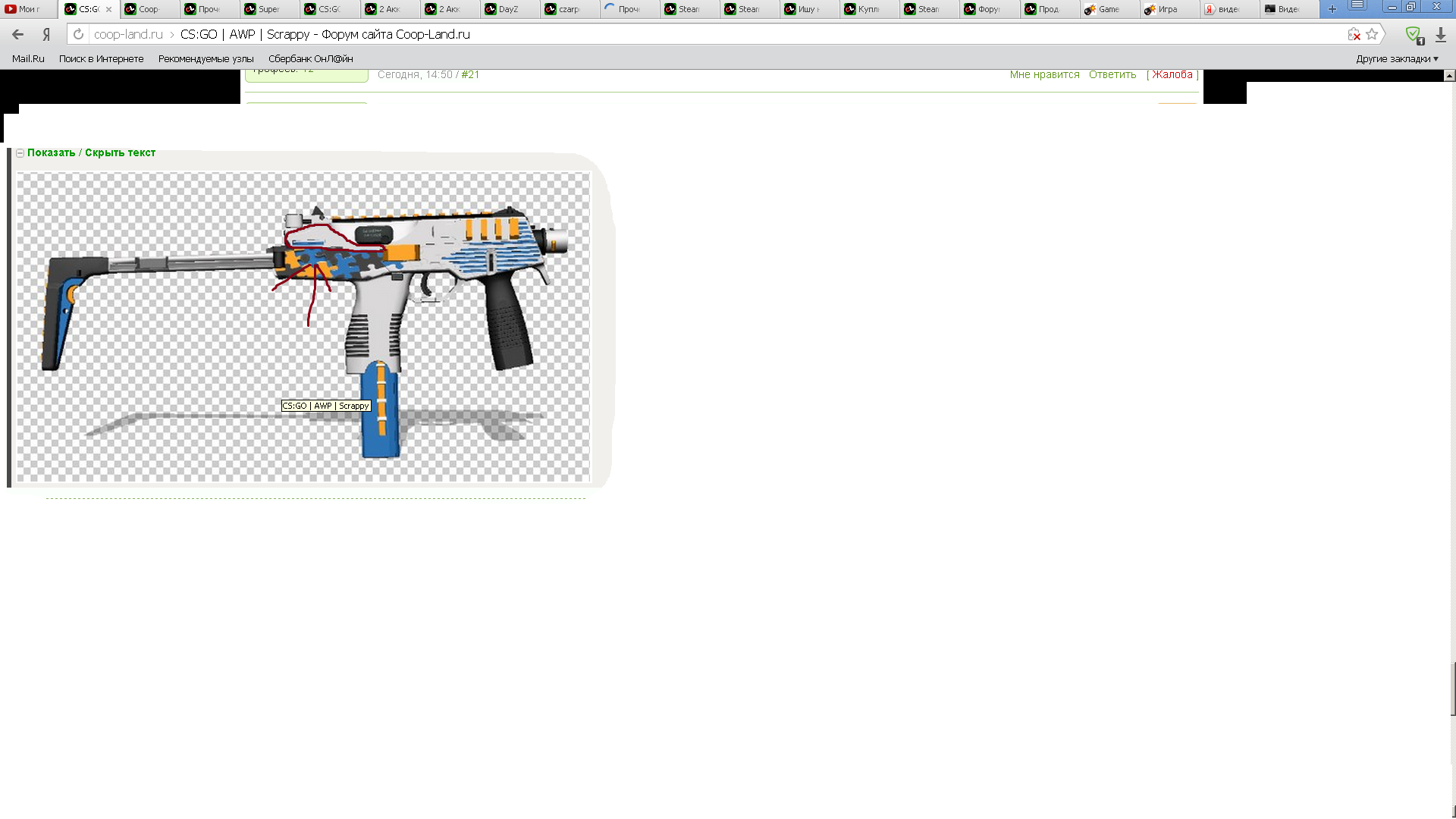Switch to the loading Проч tab with spinner

629,9
